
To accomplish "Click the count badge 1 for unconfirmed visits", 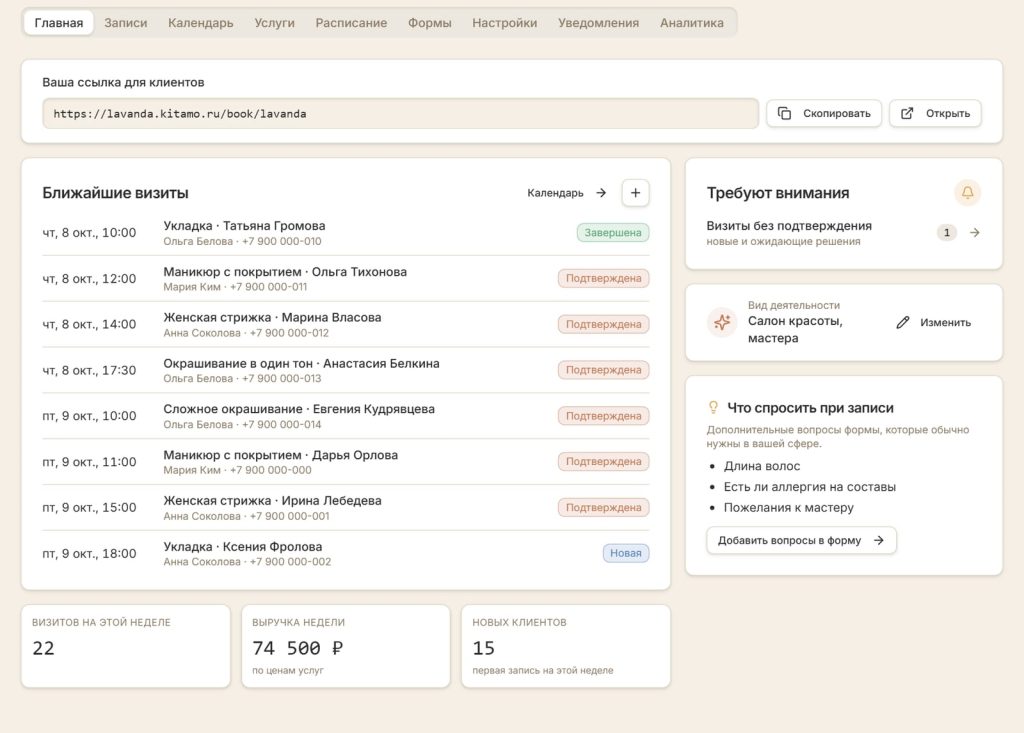I will (x=947, y=233).
